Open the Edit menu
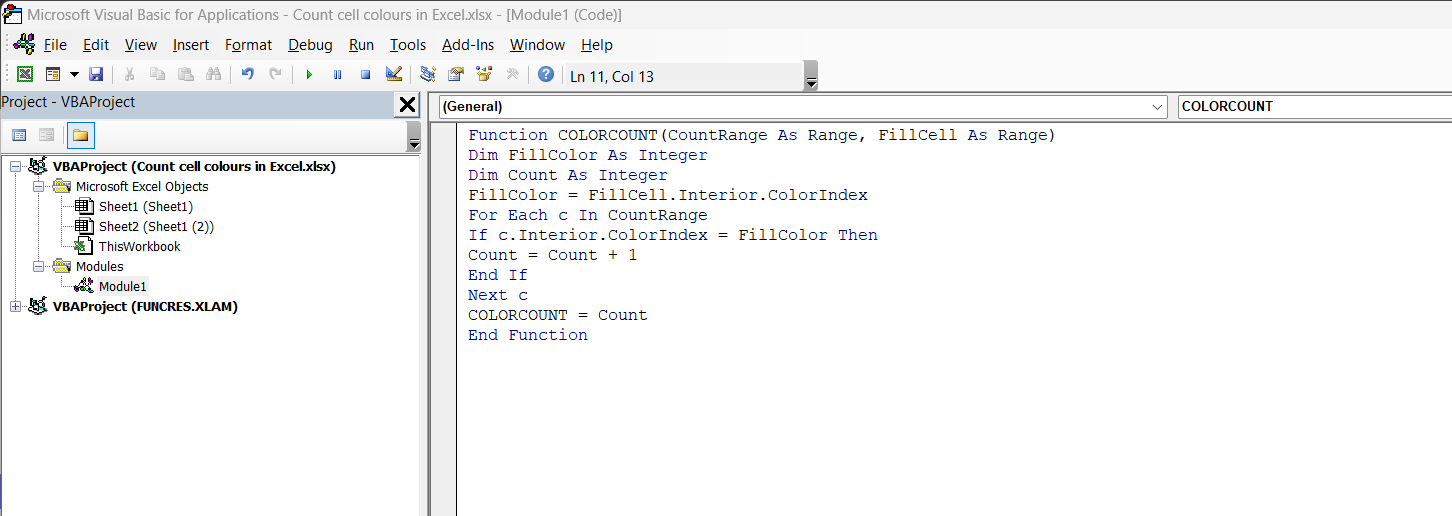The image size is (1452, 516). point(96,45)
